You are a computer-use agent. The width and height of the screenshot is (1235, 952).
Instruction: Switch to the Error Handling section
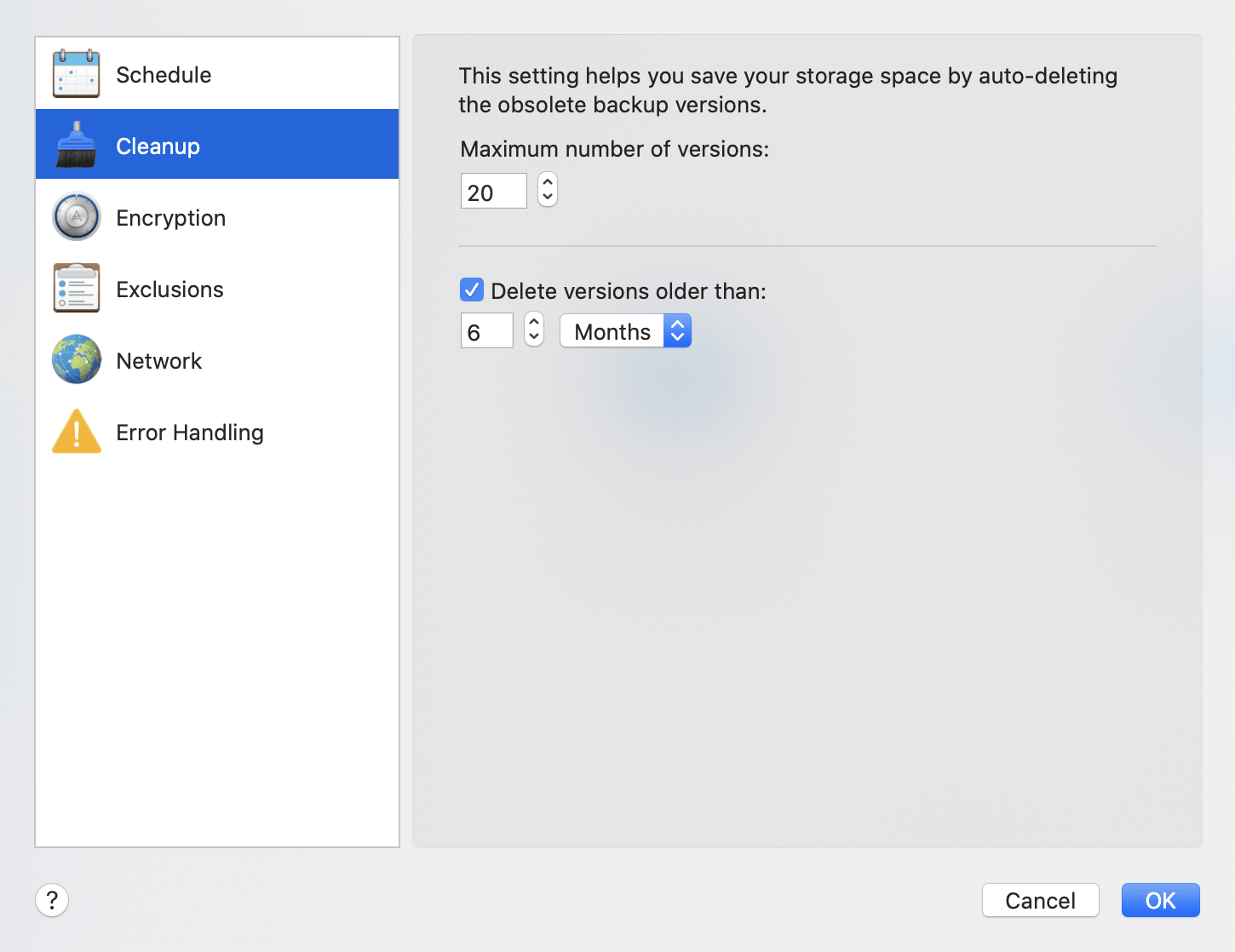pos(190,432)
